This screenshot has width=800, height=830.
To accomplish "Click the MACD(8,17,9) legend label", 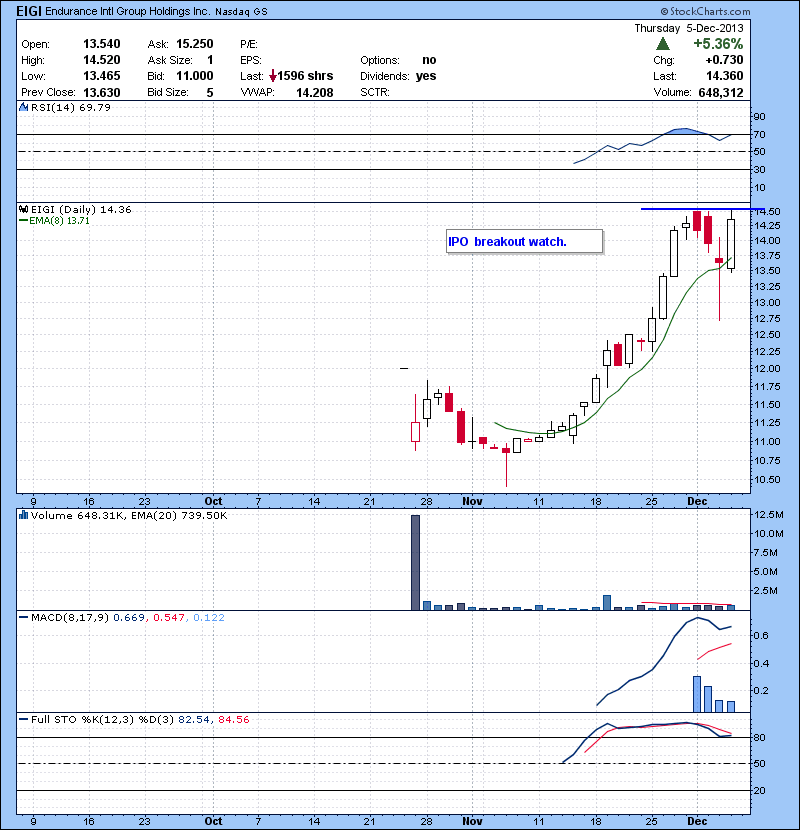I will pos(70,618).
